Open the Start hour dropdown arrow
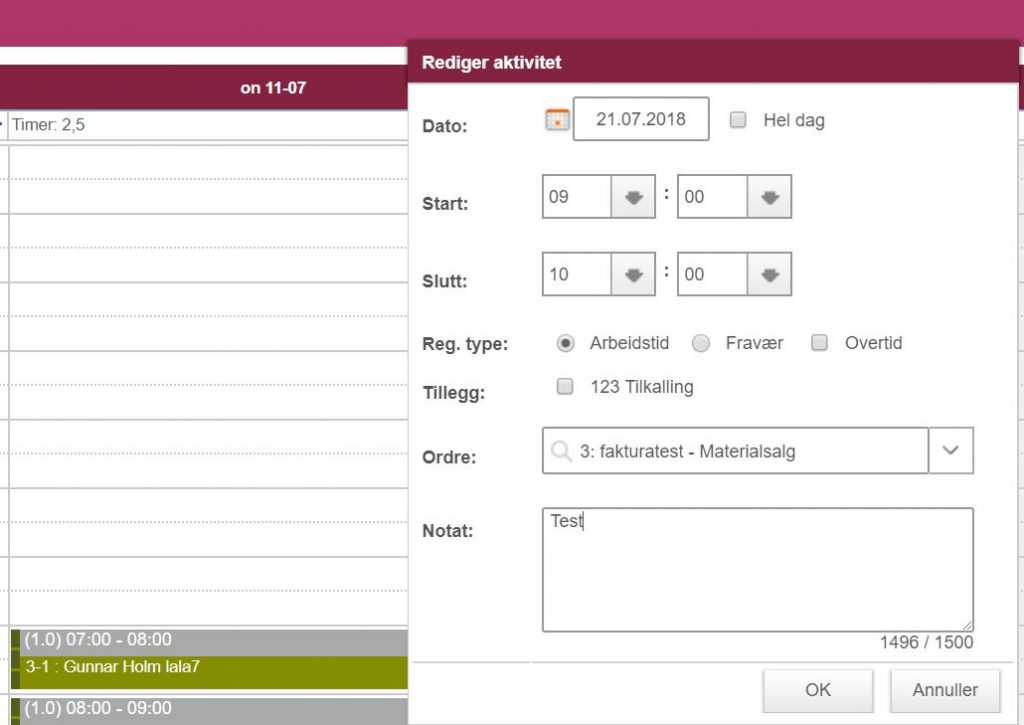Viewport: 1024px width, 725px height. [x=633, y=197]
